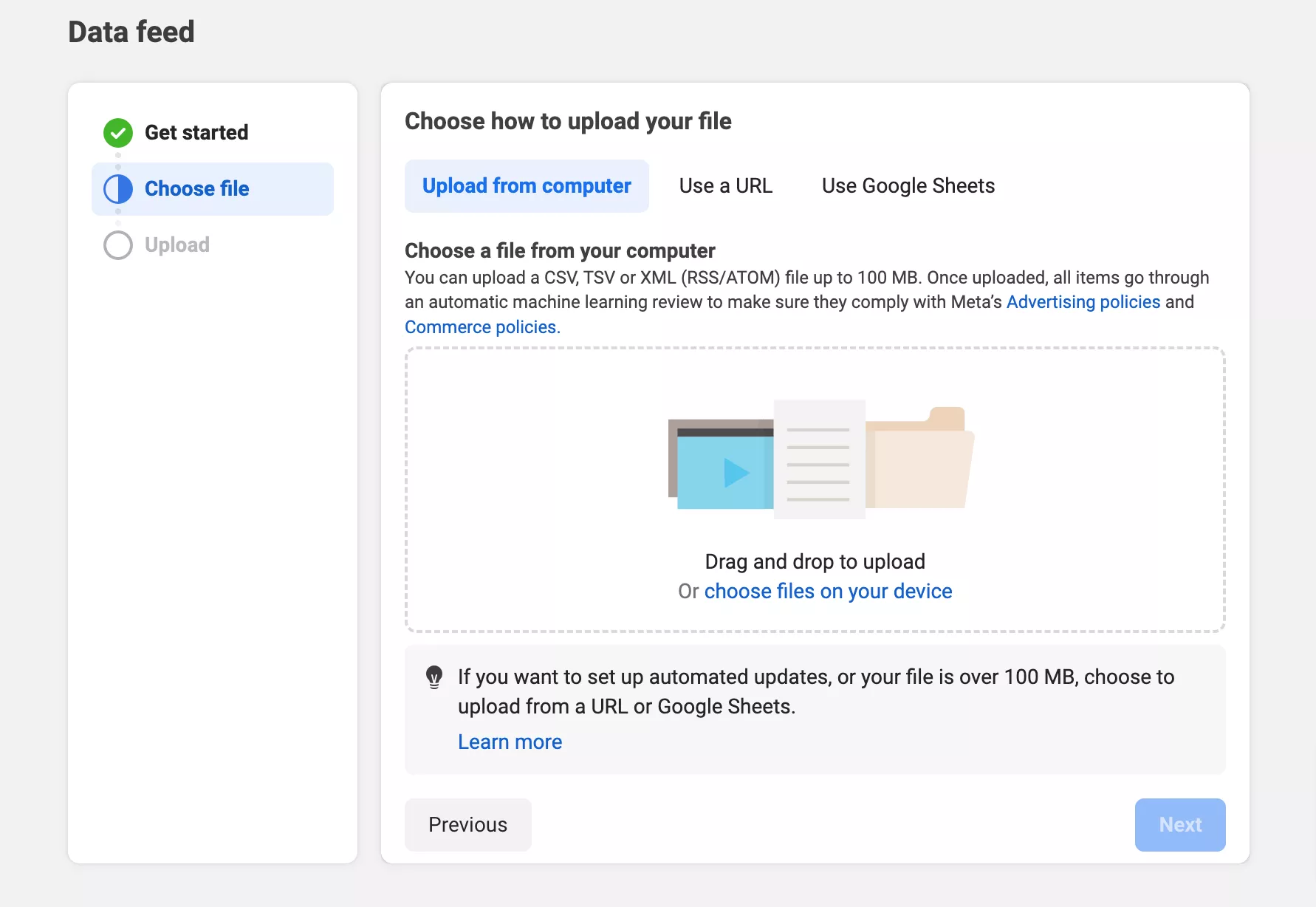The image size is (1316, 907).
Task: Open the Commerce policies link
Action: click(x=482, y=327)
